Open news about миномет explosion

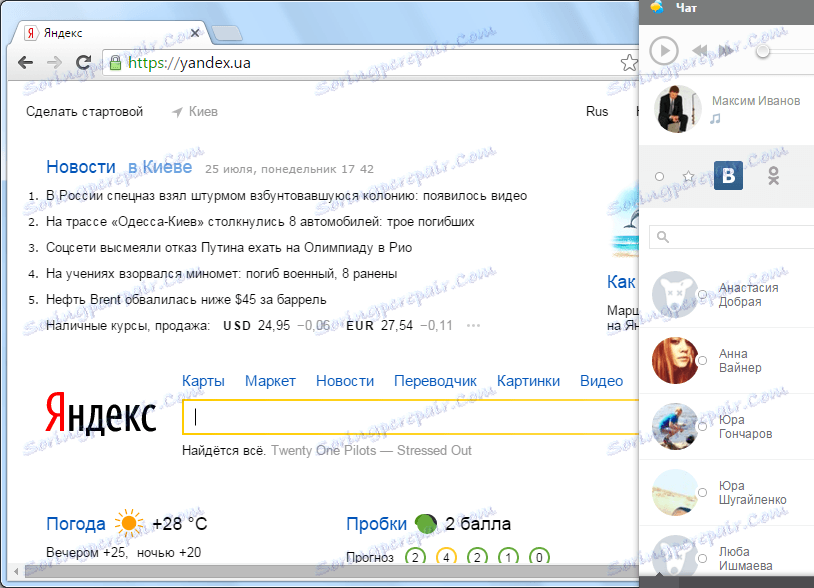point(222,274)
